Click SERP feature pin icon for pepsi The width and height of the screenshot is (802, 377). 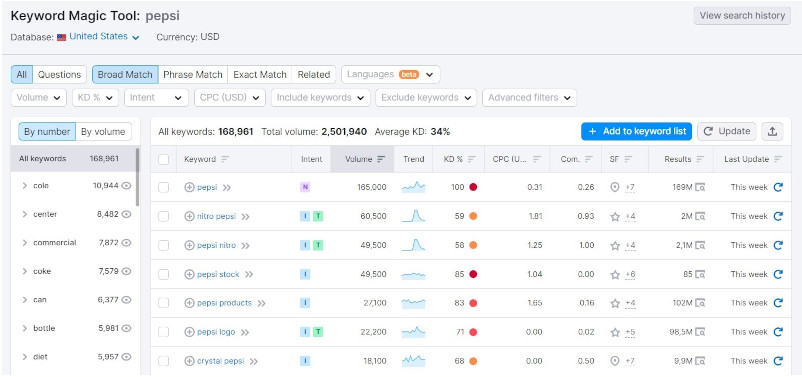click(615, 187)
